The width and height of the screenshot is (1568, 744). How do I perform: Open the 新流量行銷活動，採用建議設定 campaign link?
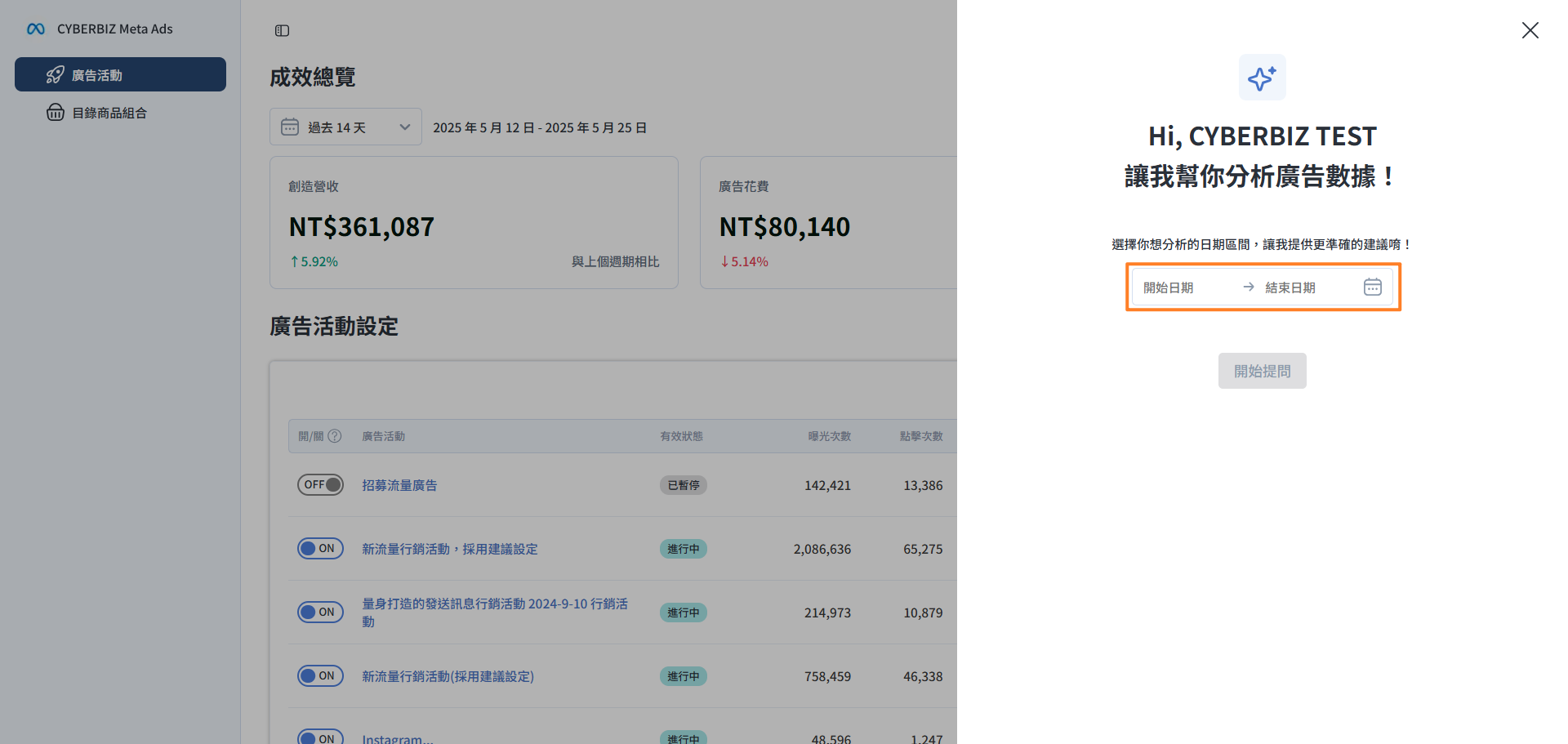click(450, 549)
